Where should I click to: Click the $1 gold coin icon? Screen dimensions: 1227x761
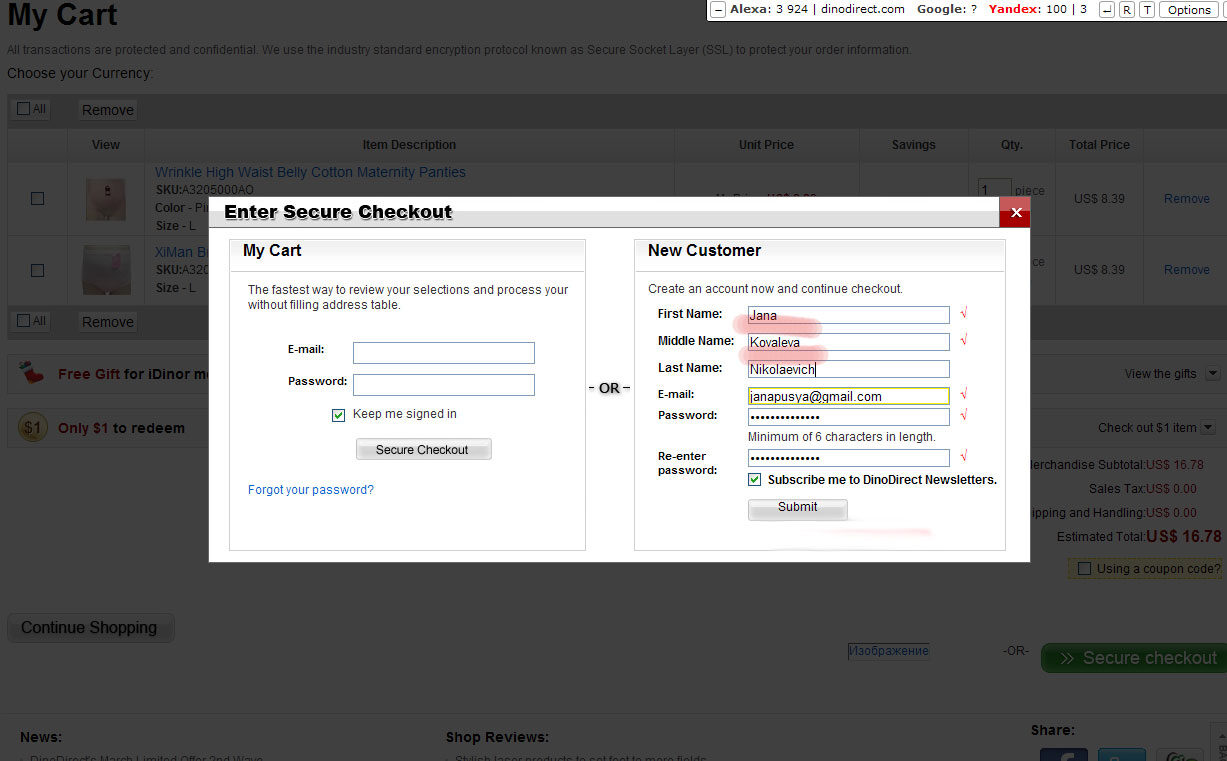32,428
